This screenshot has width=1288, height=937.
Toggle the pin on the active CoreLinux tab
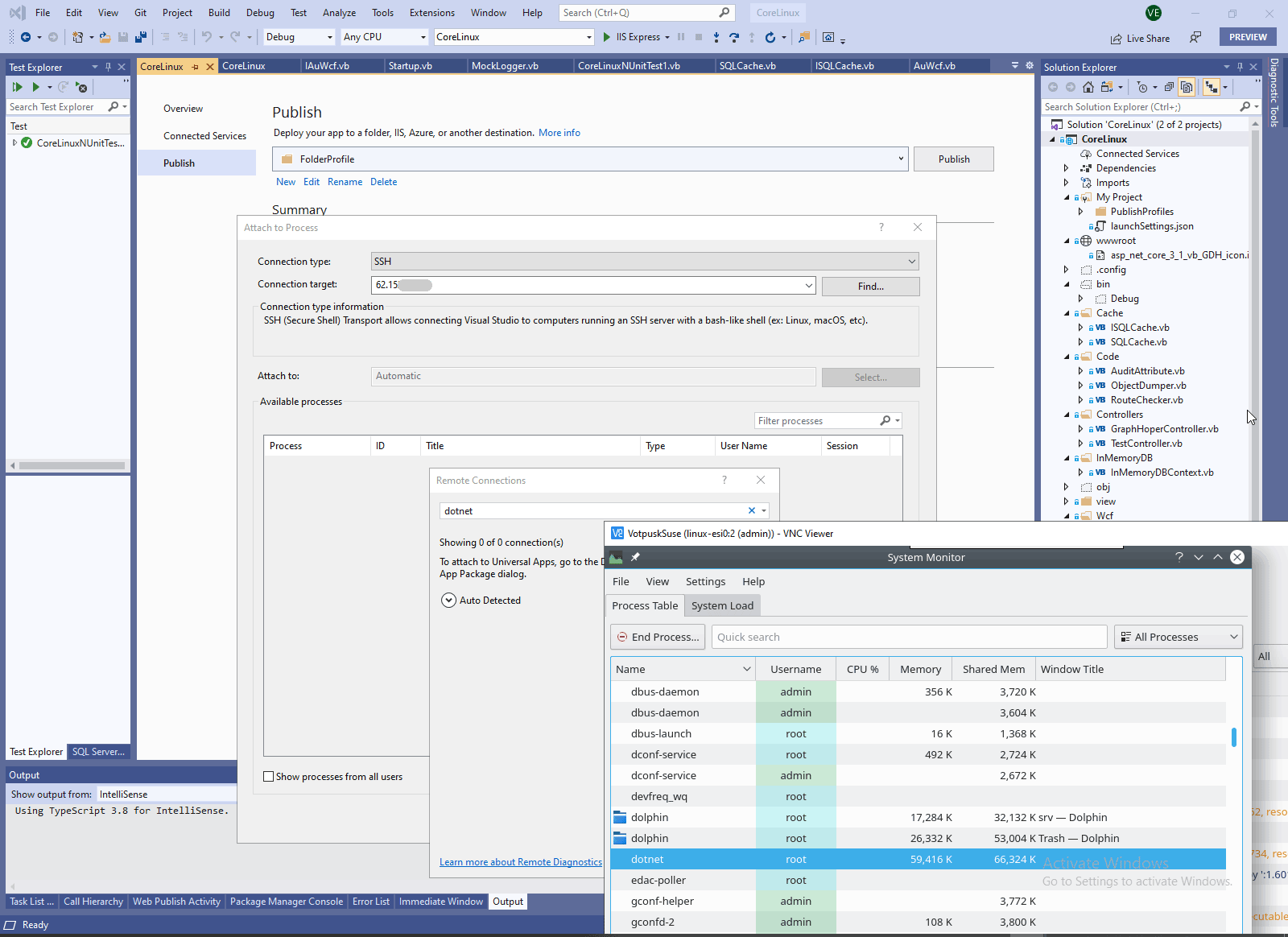[196, 67]
